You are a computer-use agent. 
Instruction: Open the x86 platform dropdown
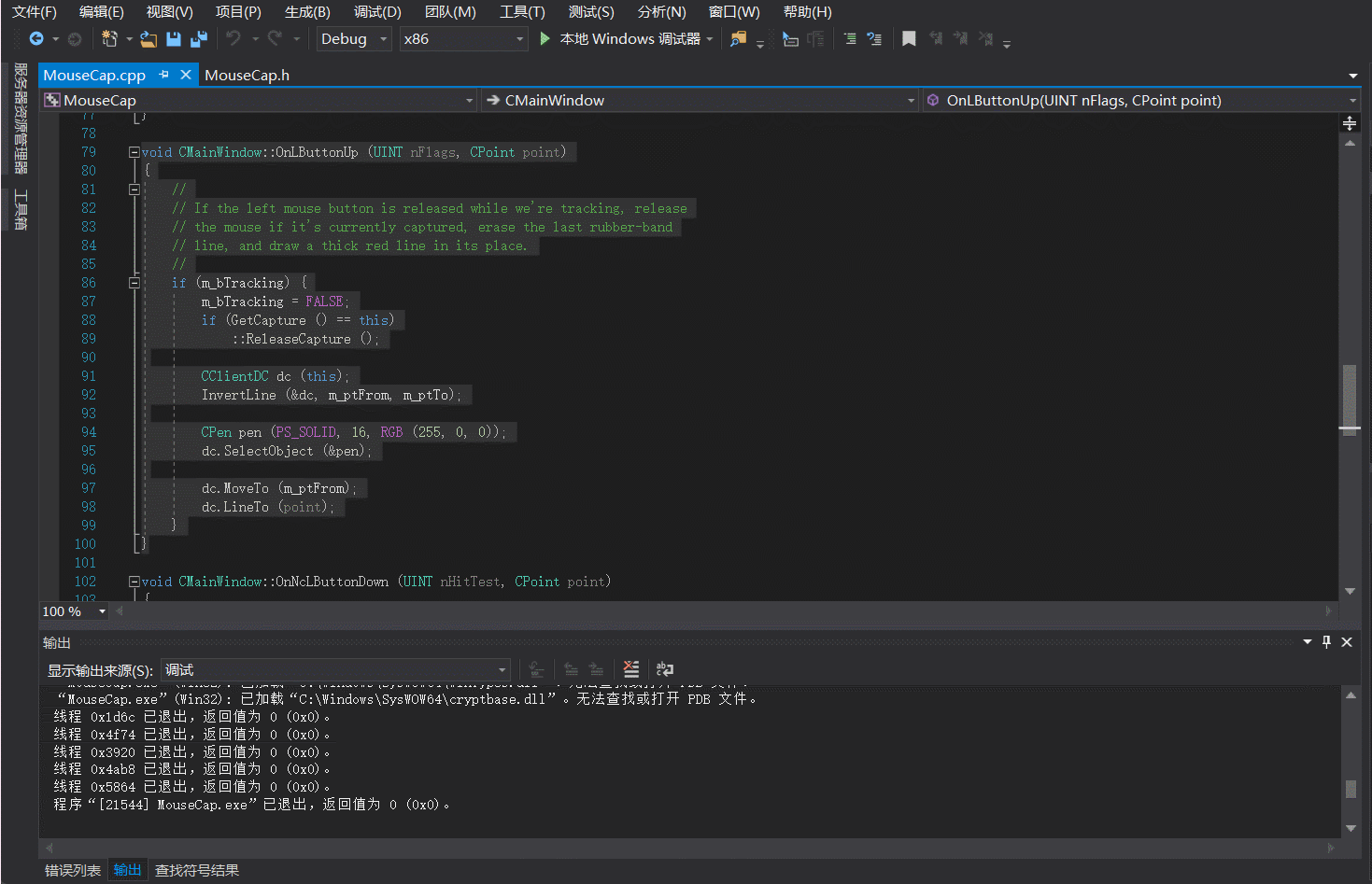click(463, 39)
